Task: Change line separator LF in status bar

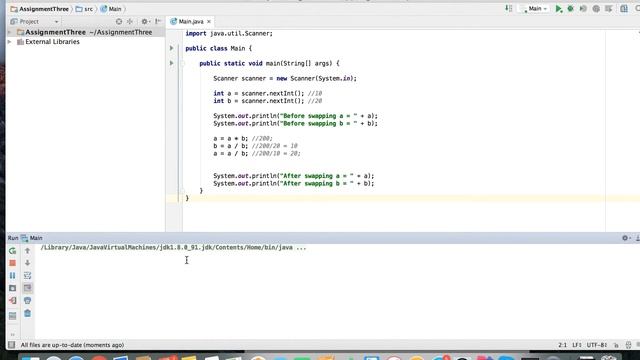Action: [577, 345]
